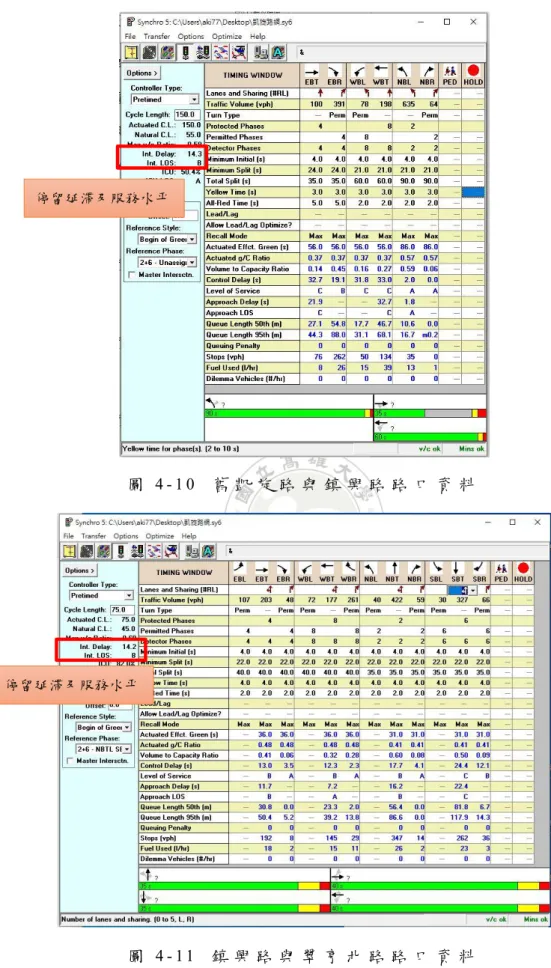Click Queue Length 95th value '117.9'

(460, 817)
